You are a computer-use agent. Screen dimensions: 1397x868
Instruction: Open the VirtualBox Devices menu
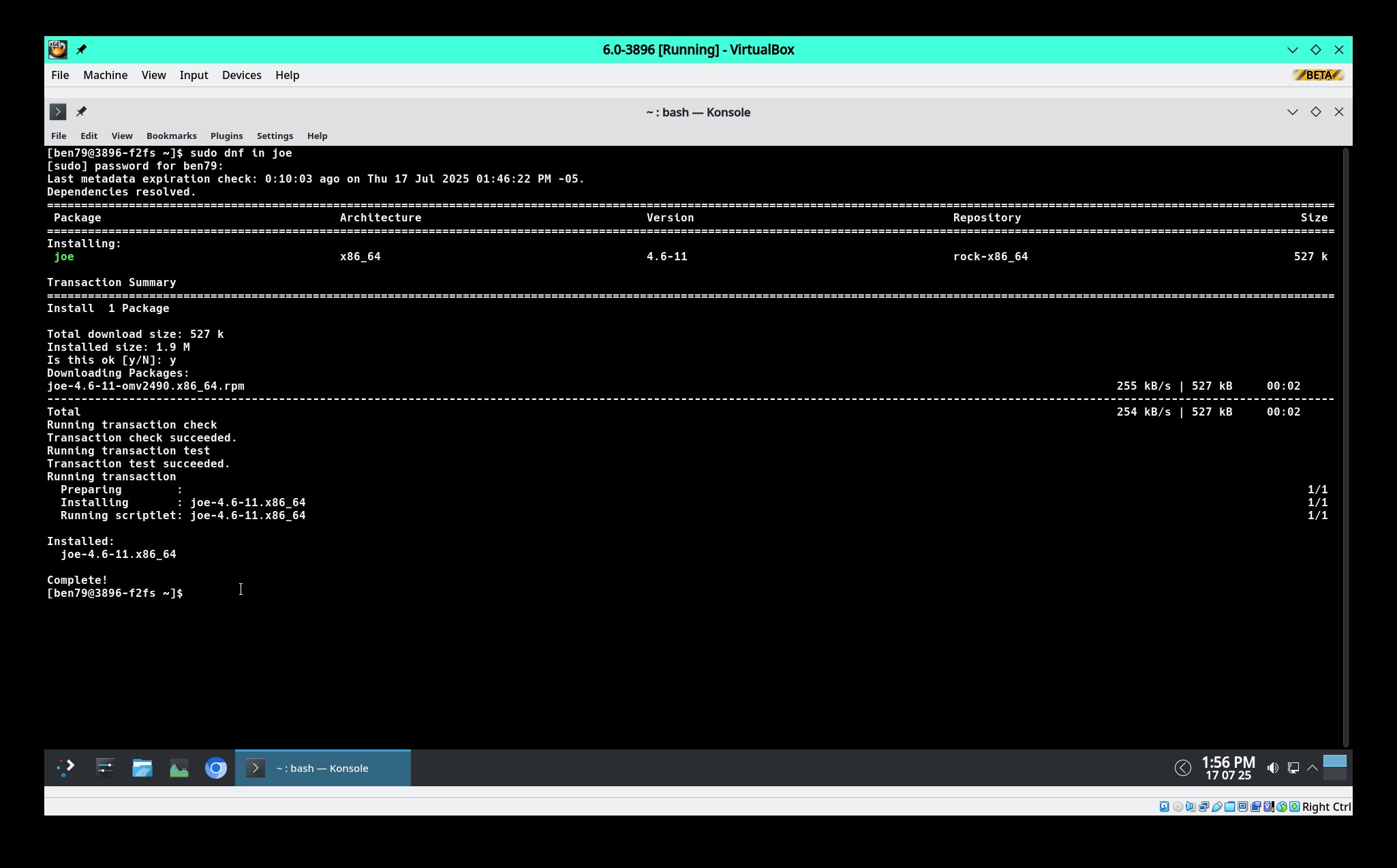241,75
